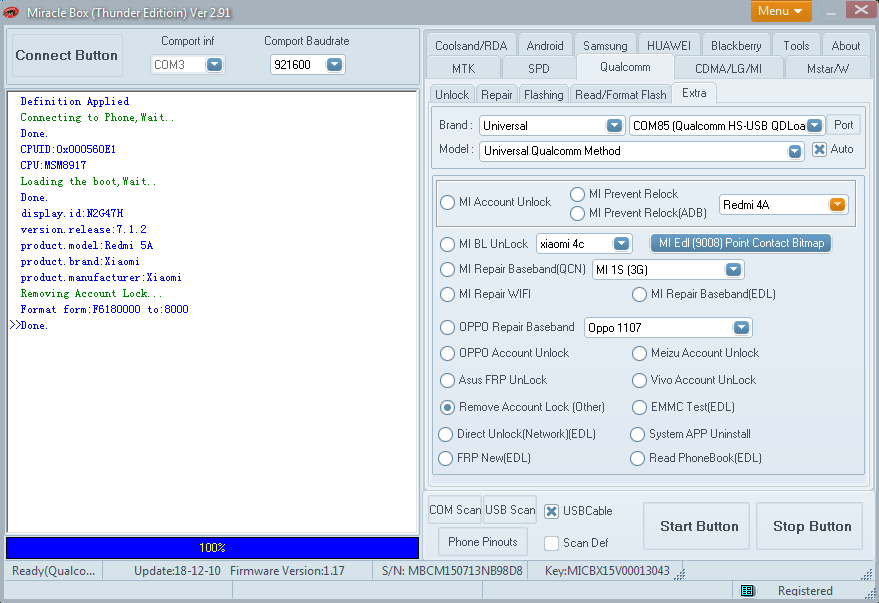Toggle the Auto checkbox
The image size is (879, 603).
(819, 149)
